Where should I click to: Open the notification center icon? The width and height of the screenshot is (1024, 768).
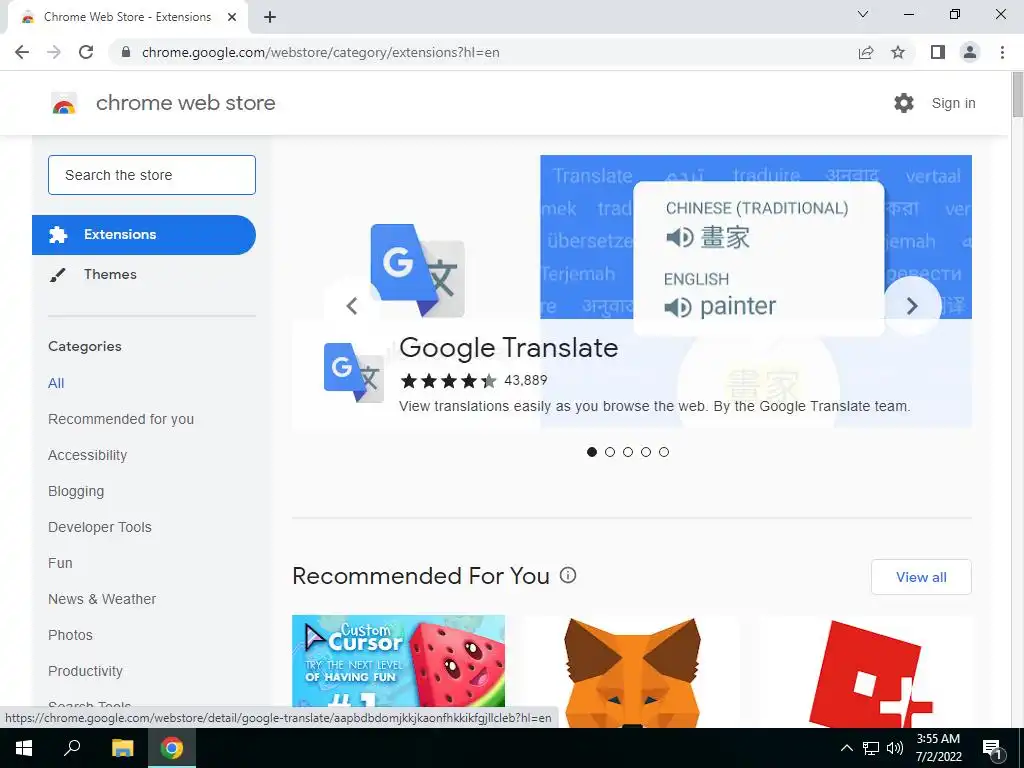pyautogui.click(x=993, y=749)
